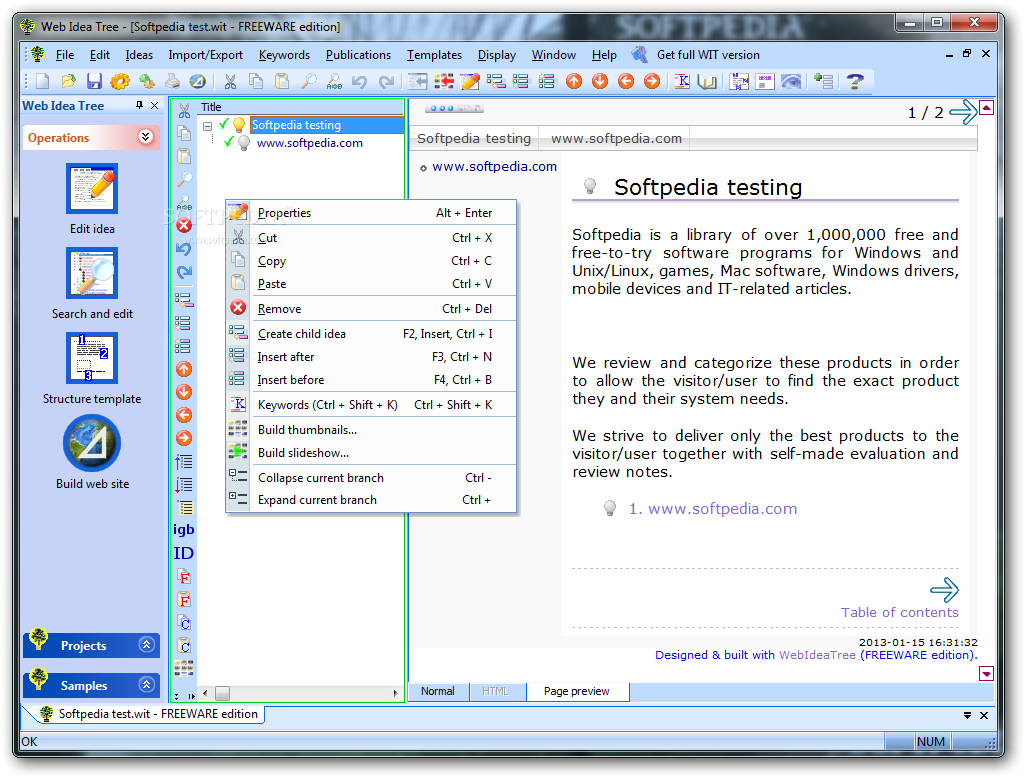Collapse the Operations section chevron
The image size is (1025, 778).
(x=146, y=137)
